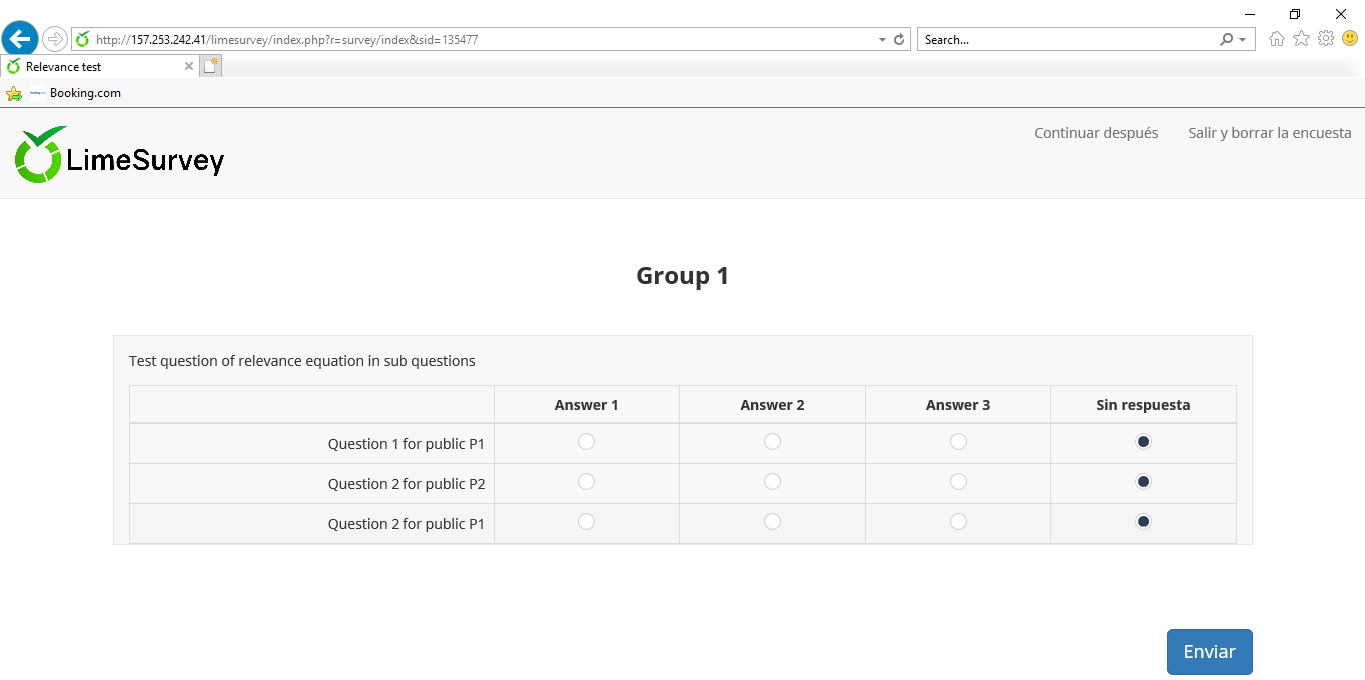Viewport: 1365px width, 680px height.
Task: Open the browser Home icon
Action: click(x=1277, y=39)
